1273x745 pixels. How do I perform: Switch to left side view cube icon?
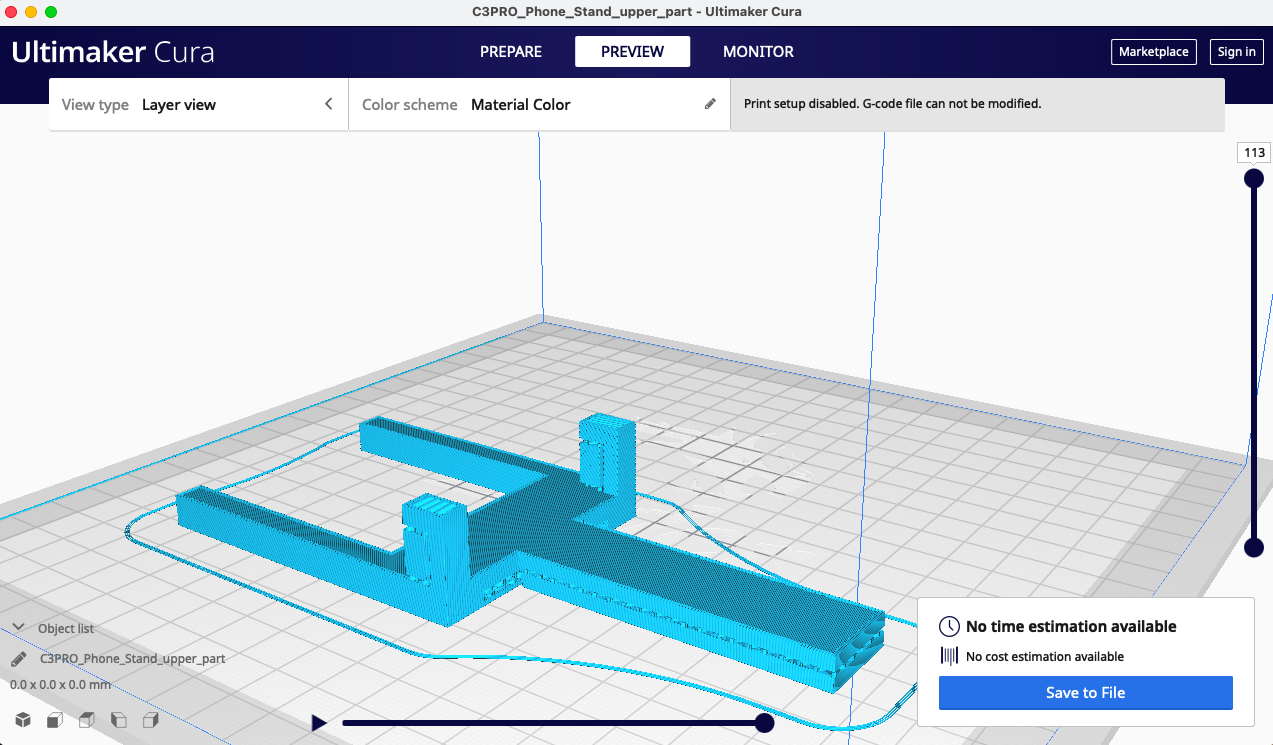click(119, 720)
